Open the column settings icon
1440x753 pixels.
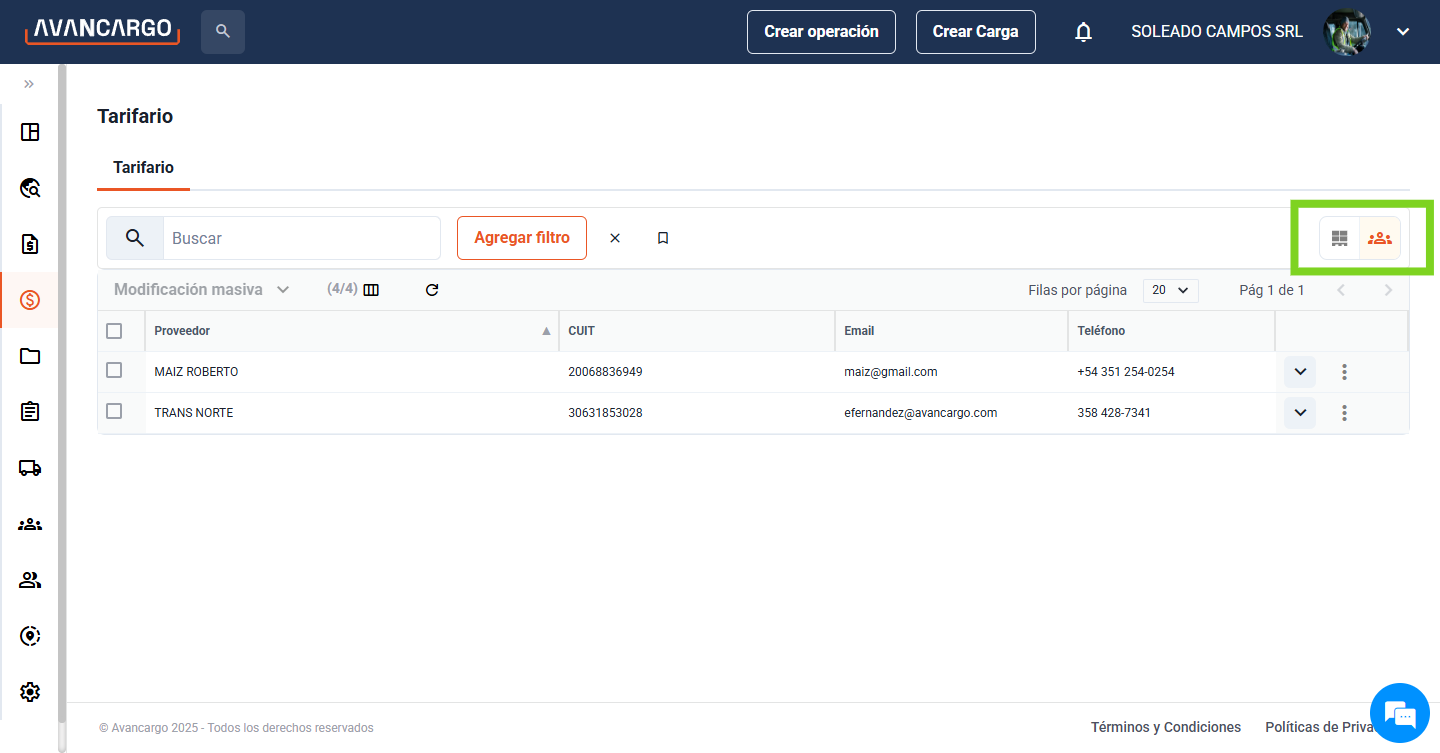[371, 290]
